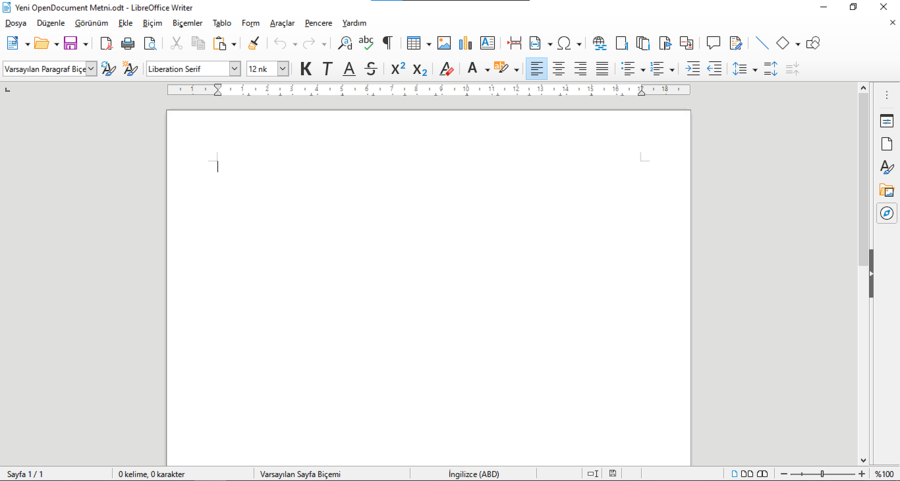Open the Araçlar menu
This screenshot has width=900, height=481.
[282, 23]
